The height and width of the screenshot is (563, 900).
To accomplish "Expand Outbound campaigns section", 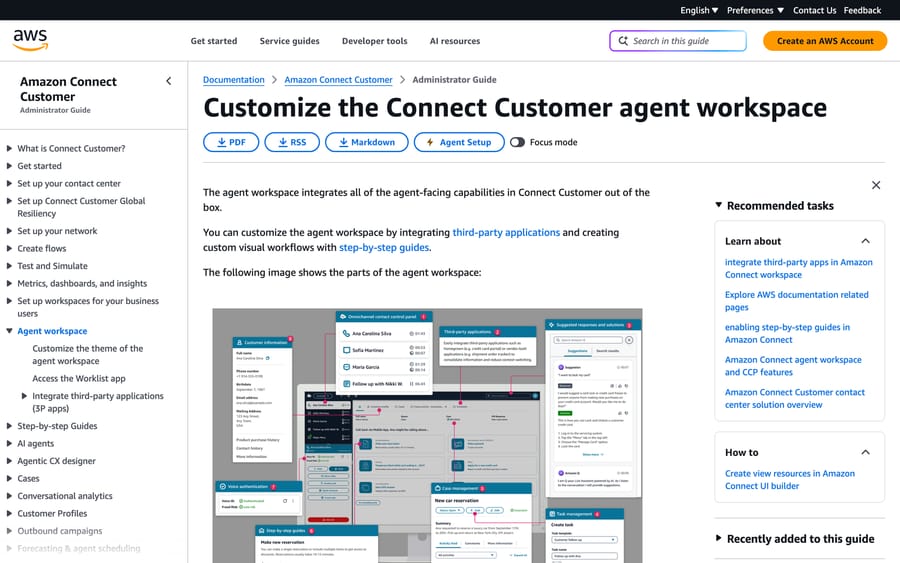I will pos(9,531).
